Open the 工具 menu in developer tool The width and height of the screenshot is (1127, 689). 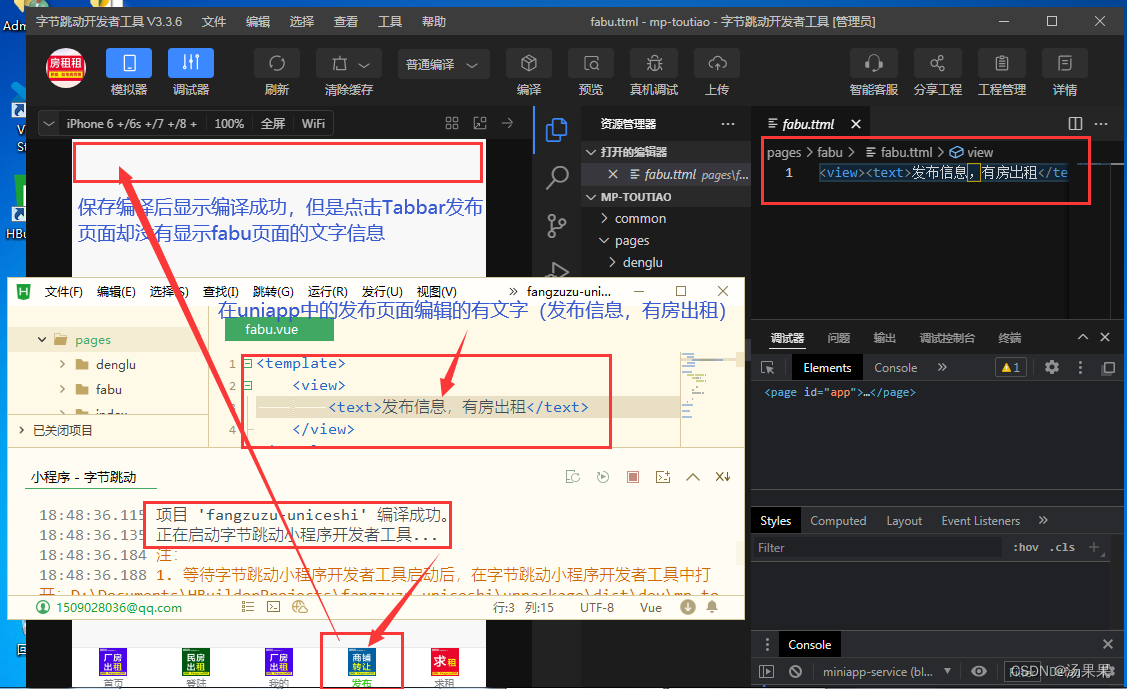(x=390, y=22)
